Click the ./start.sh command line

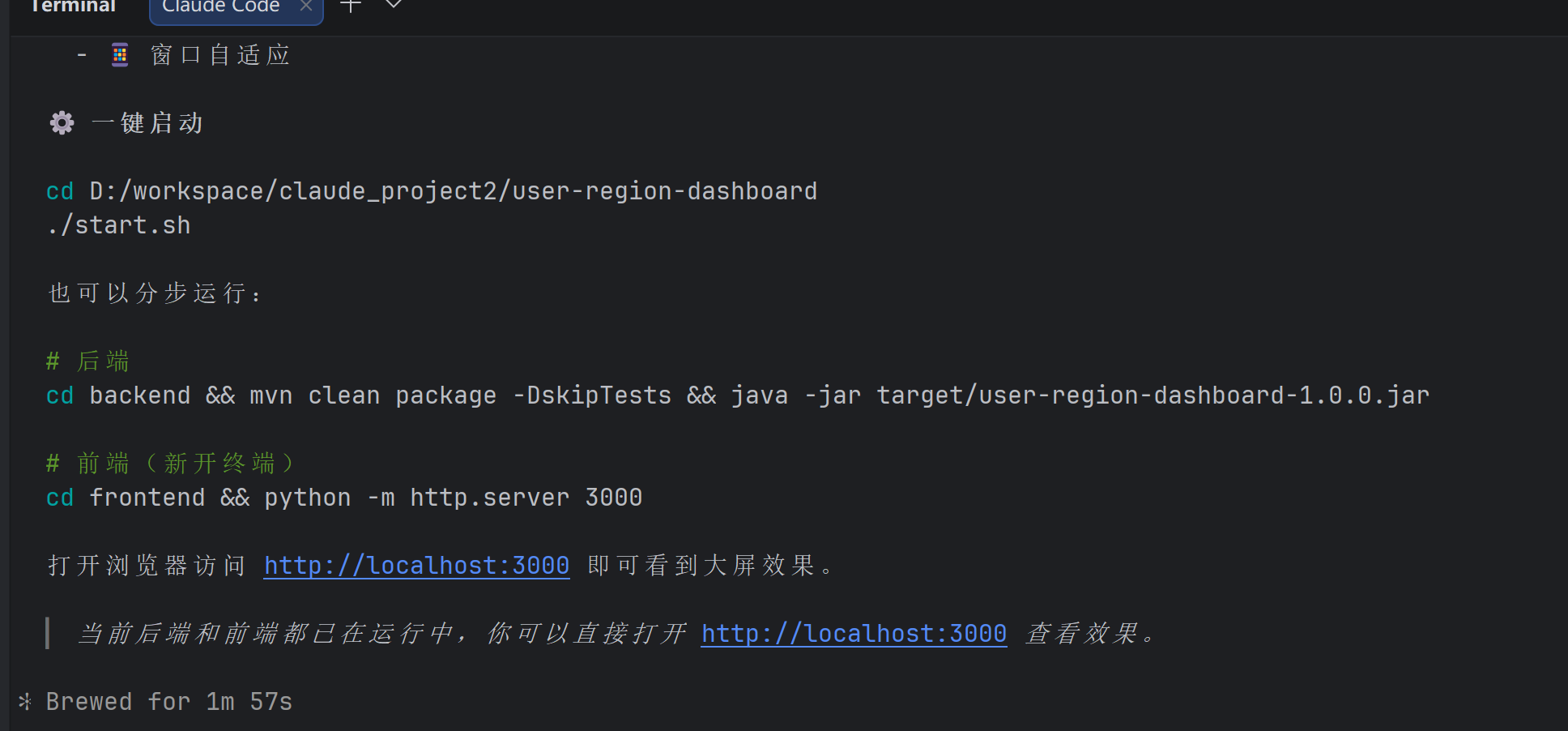click(x=119, y=225)
